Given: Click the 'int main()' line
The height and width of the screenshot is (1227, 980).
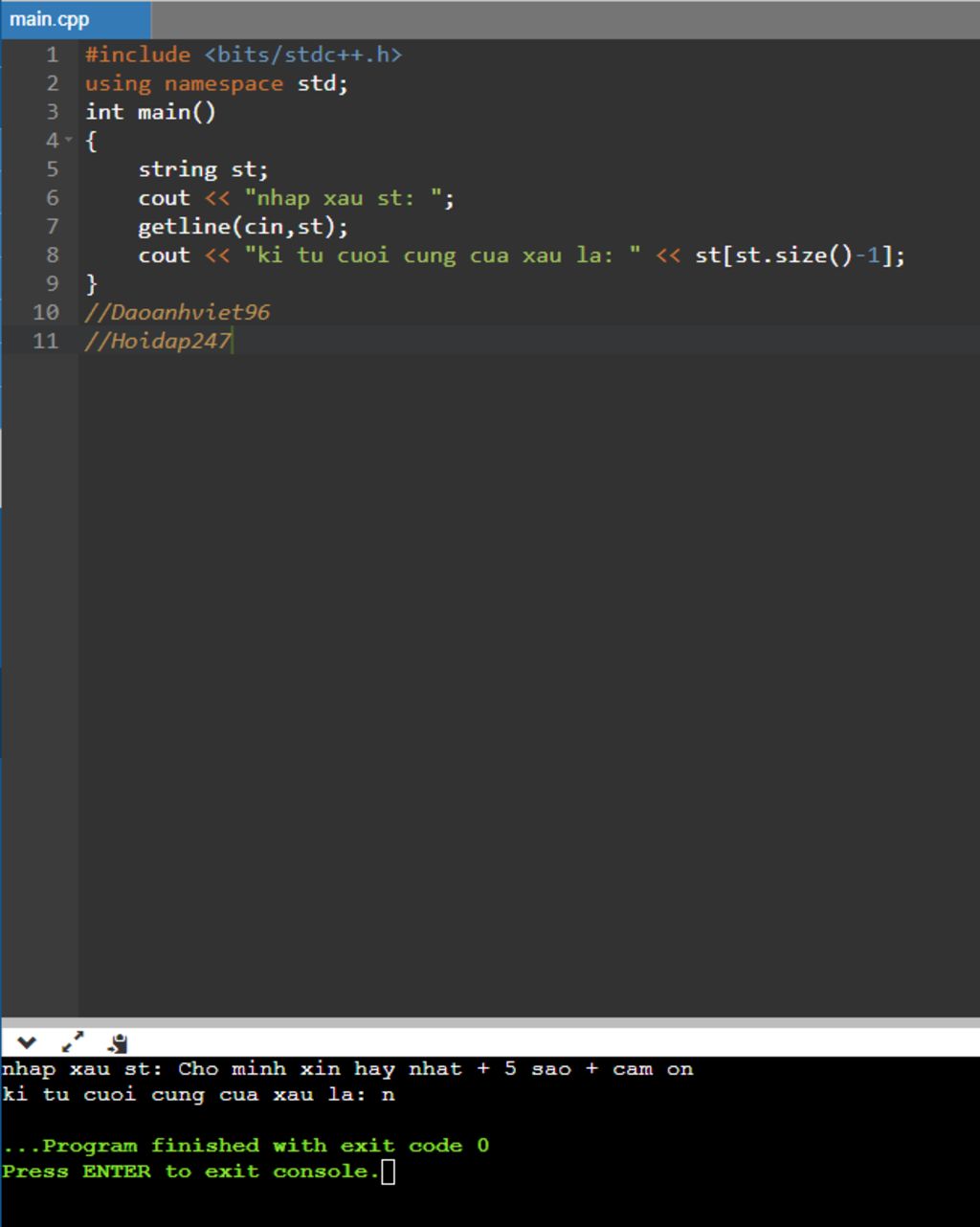Looking at the screenshot, I should coord(151,112).
